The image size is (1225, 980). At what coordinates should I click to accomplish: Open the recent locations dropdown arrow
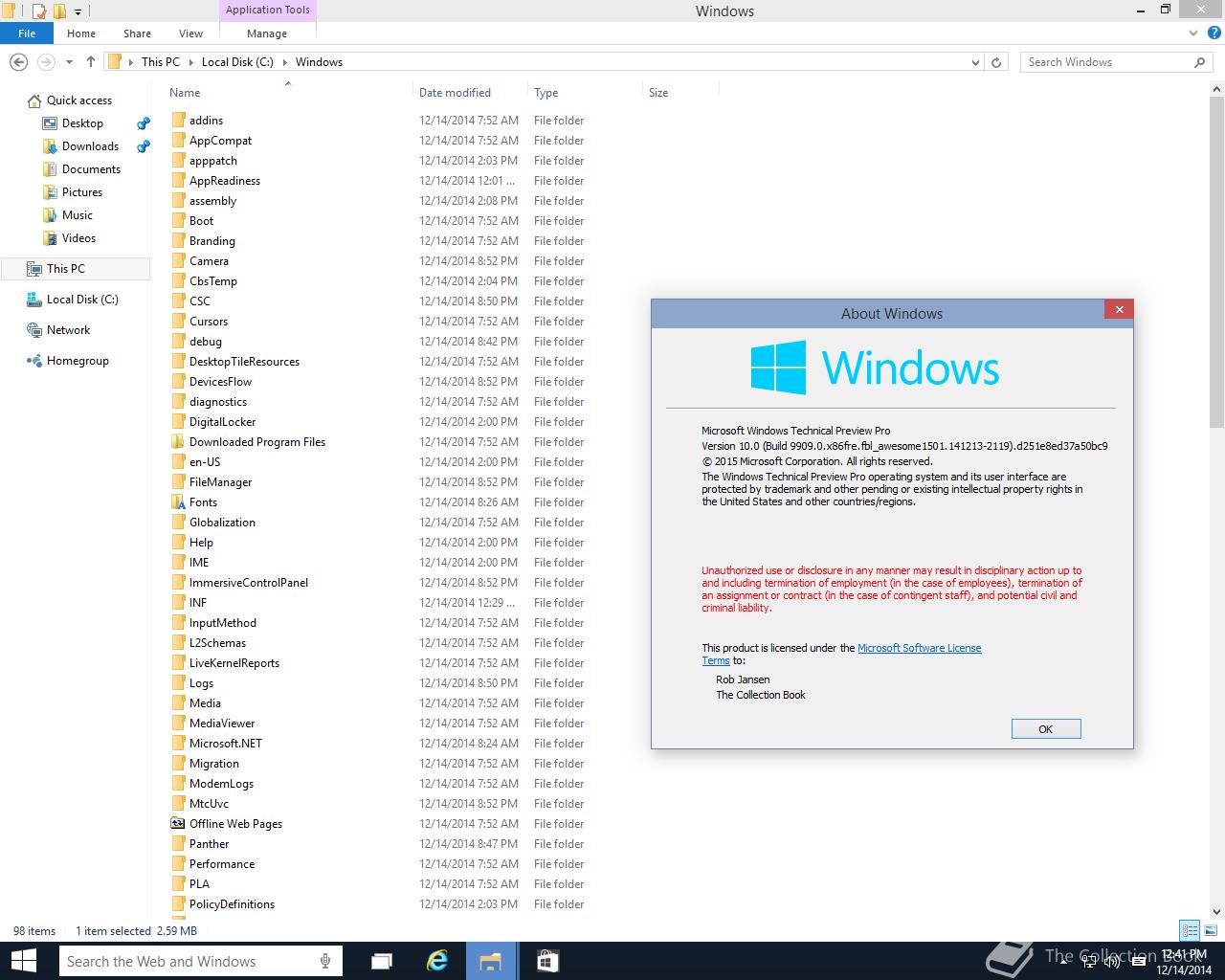click(x=69, y=62)
